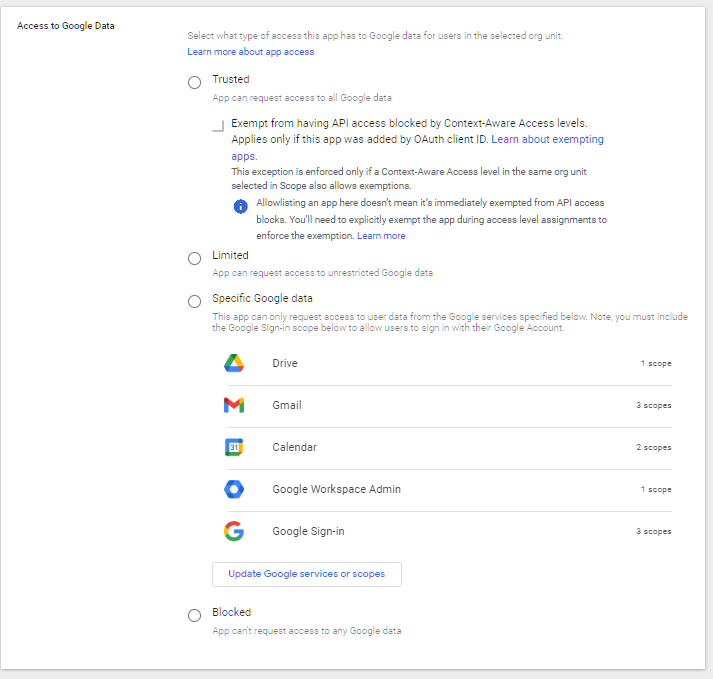The width and height of the screenshot is (713, 679).
Task: Select the Trusted access radio button
Action: [x=195, y=82]
